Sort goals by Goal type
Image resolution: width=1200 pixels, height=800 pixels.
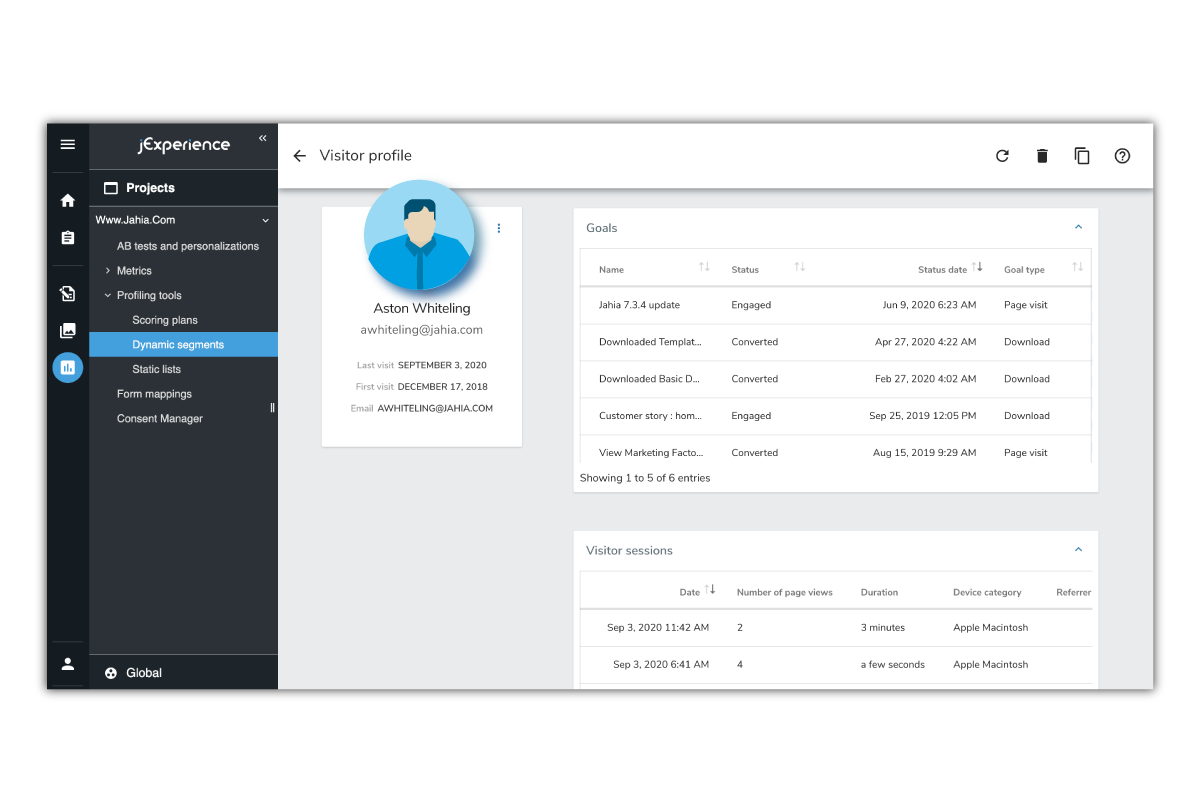pos(1077,267)
